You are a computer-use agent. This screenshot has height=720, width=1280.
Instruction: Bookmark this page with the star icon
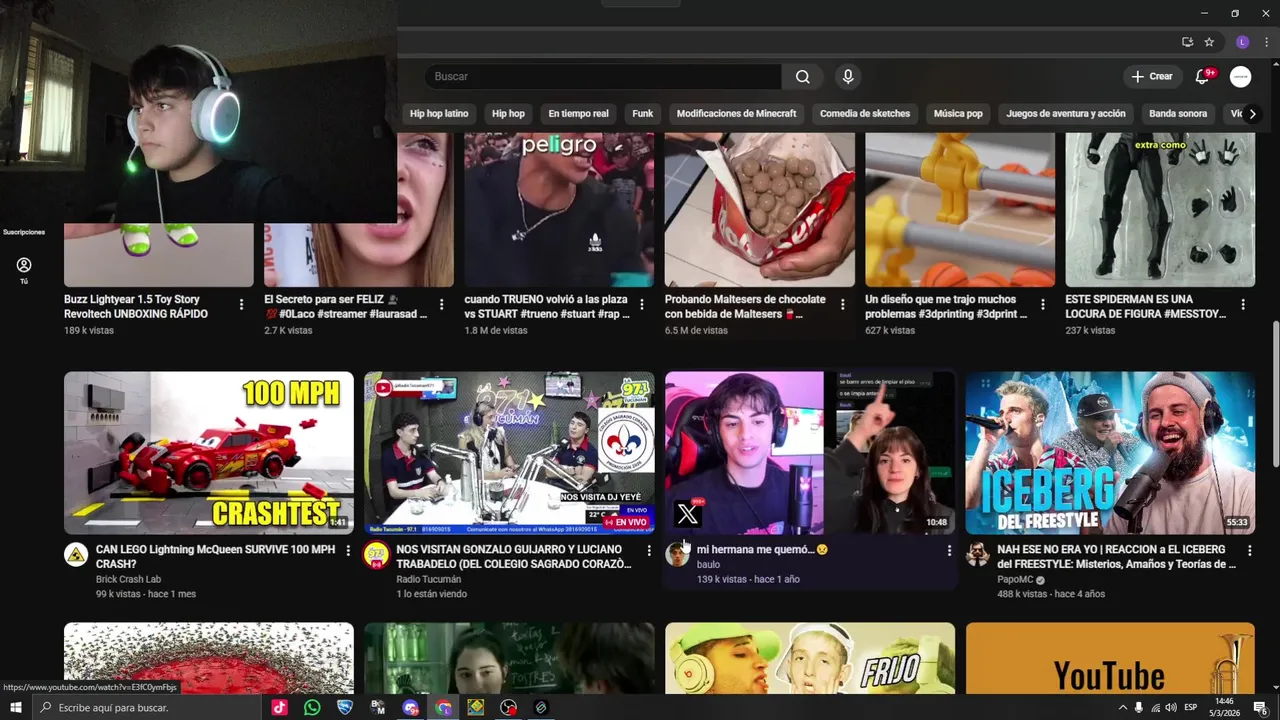(1209, 42)
